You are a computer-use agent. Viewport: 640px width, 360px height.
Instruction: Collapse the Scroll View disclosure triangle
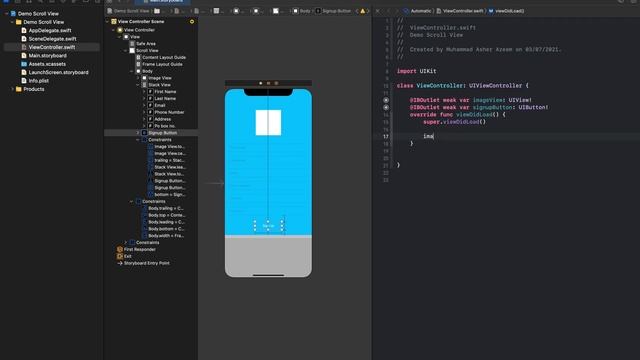click(126, 50)
